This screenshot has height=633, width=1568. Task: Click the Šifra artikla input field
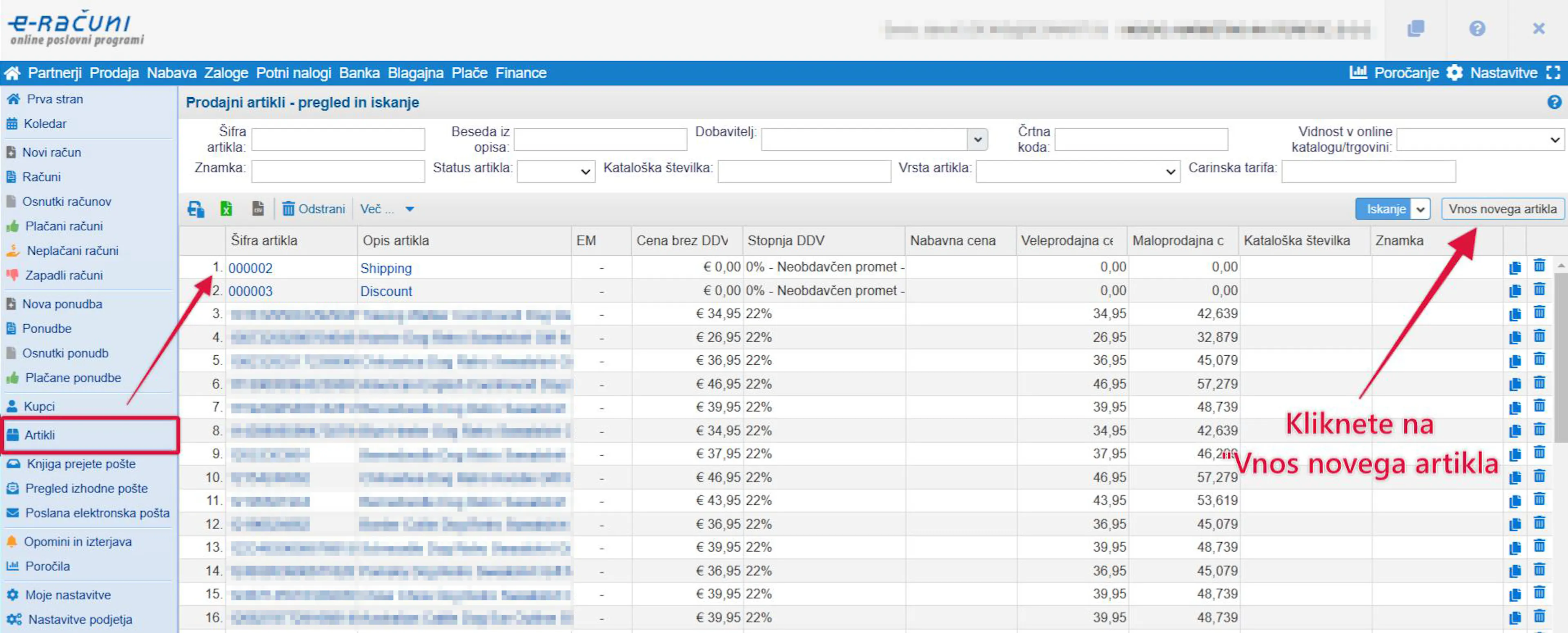pos(338,139)
